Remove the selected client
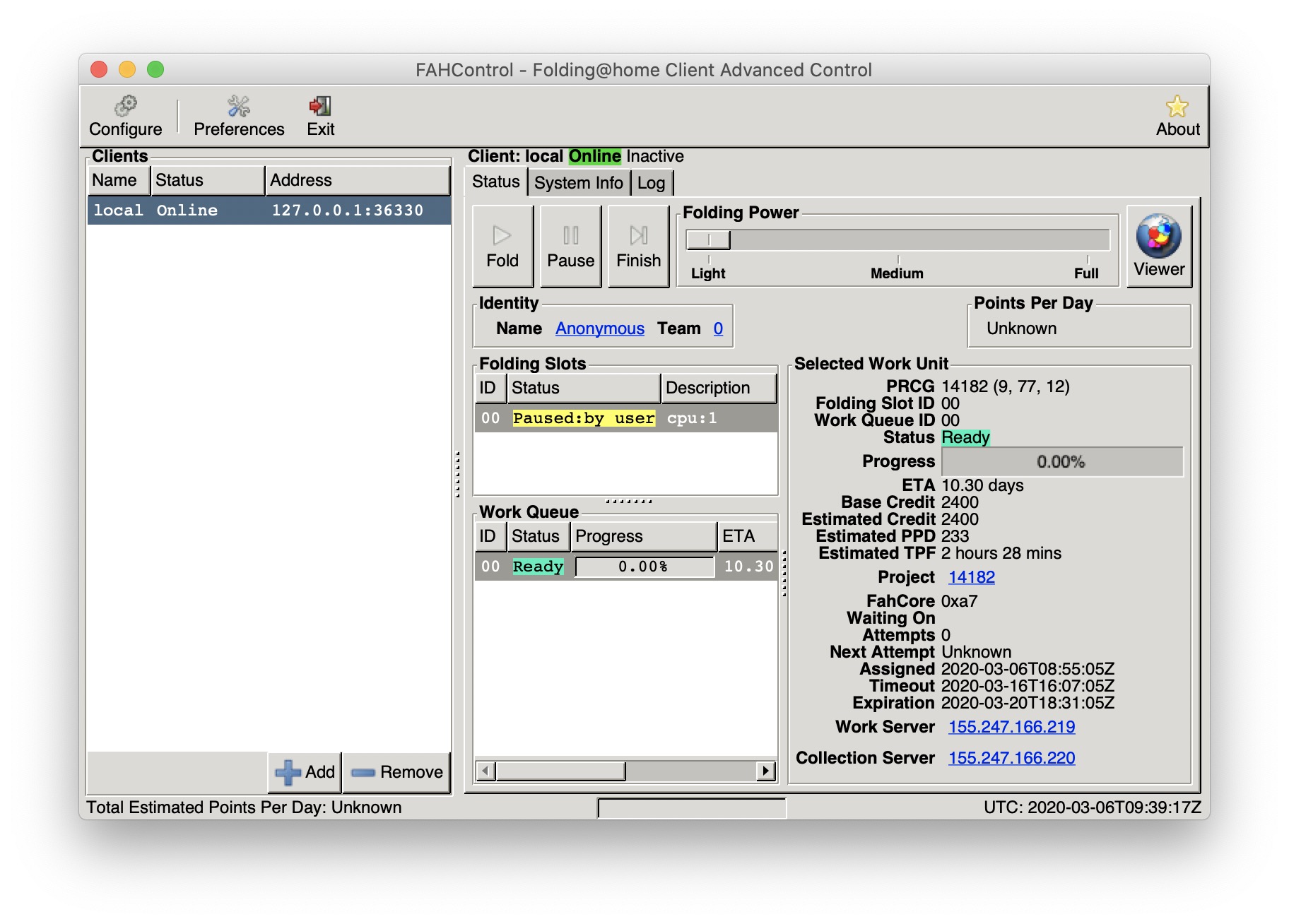Image resolution: width=1289 pixels, height=924 pixels. tap(397, 772)
